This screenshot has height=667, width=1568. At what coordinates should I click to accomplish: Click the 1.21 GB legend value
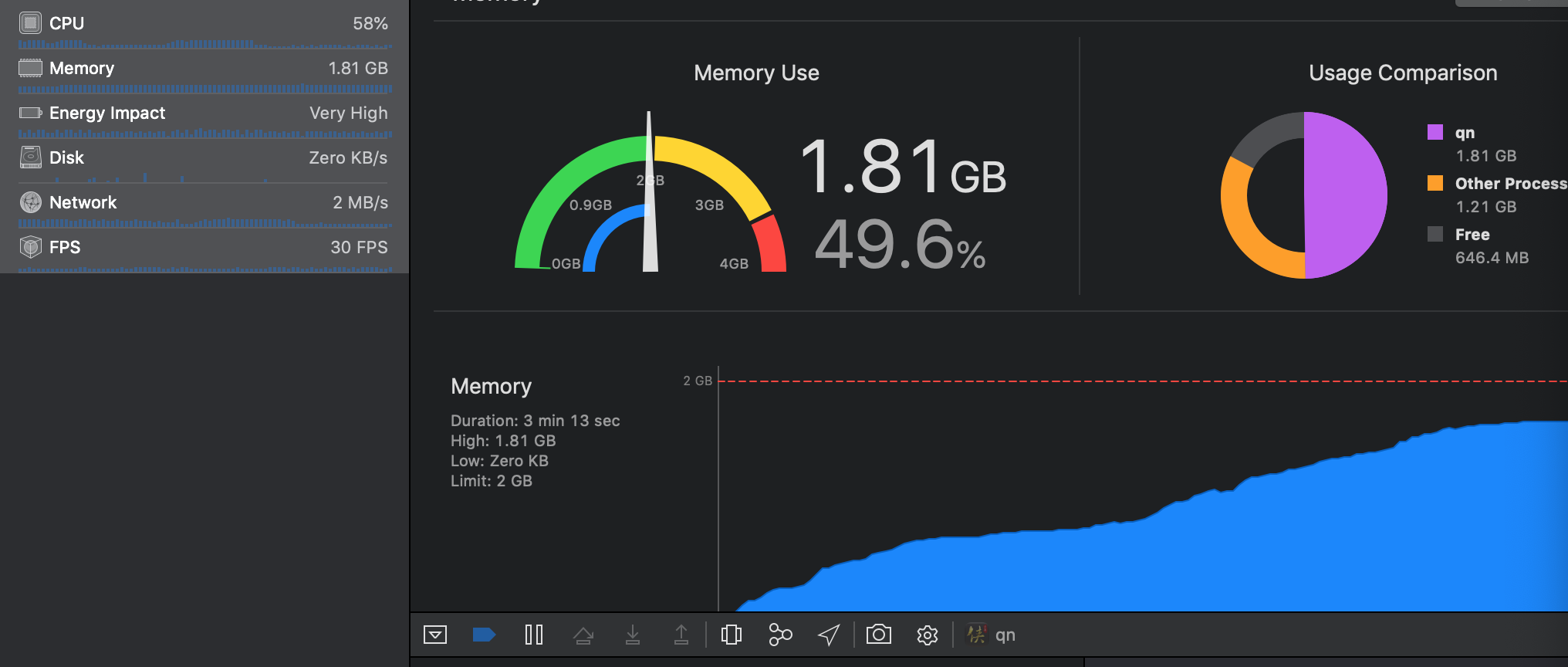coord(1486,207)
